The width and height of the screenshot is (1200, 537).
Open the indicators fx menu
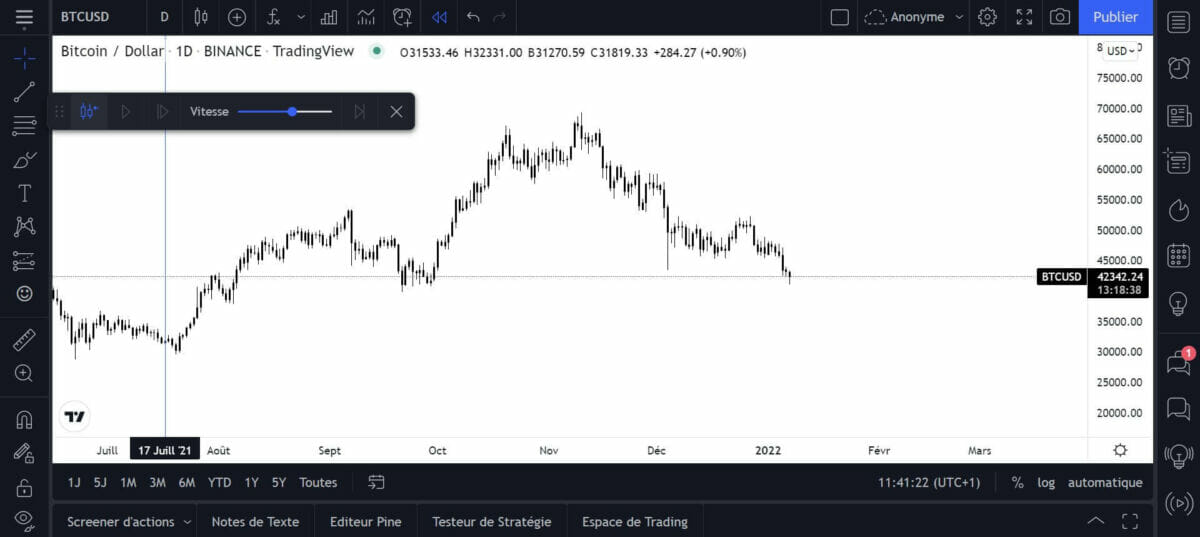[273, 17]
